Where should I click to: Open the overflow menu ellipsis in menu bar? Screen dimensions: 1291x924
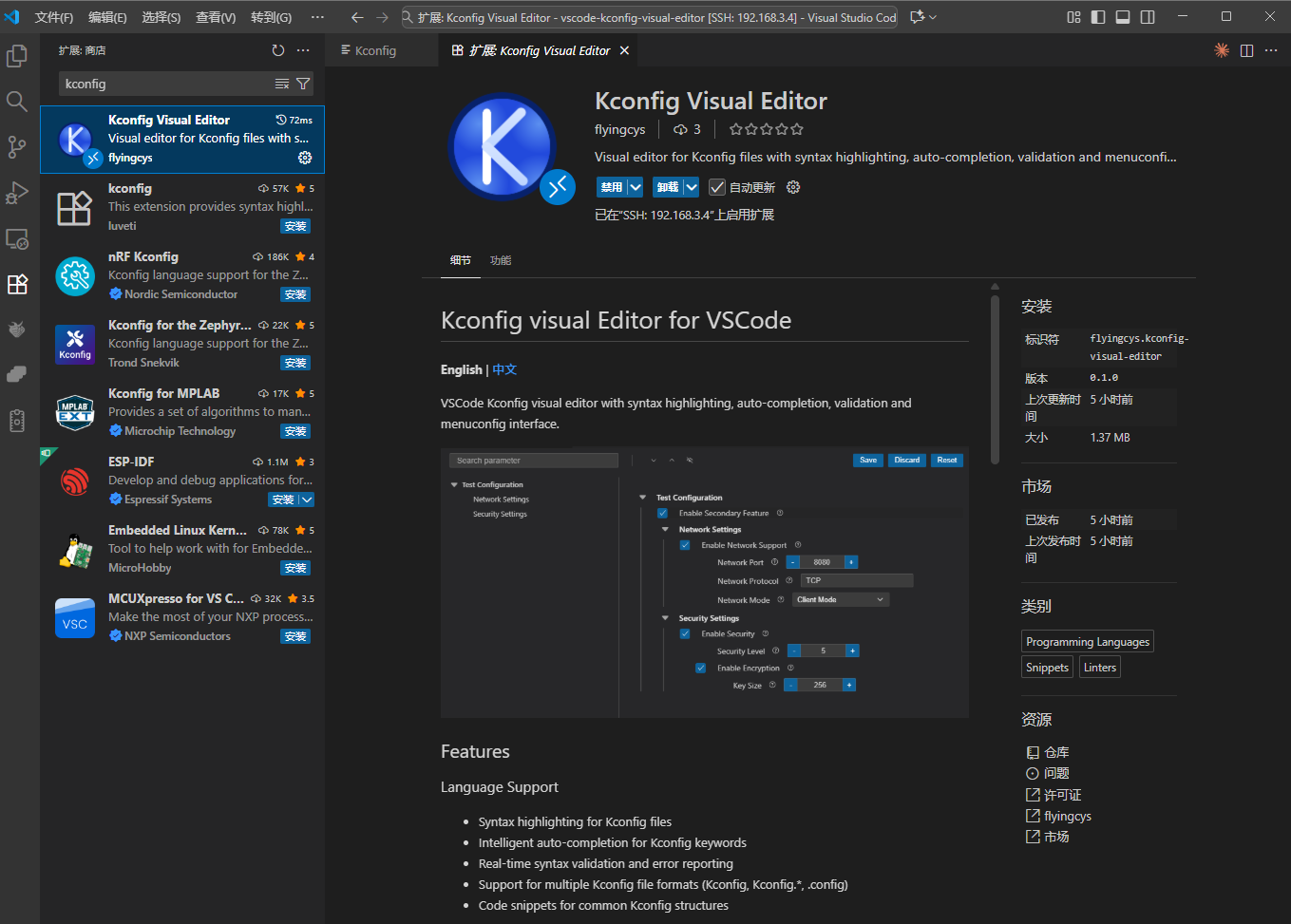pyautogui.click(x=317, y=17)
